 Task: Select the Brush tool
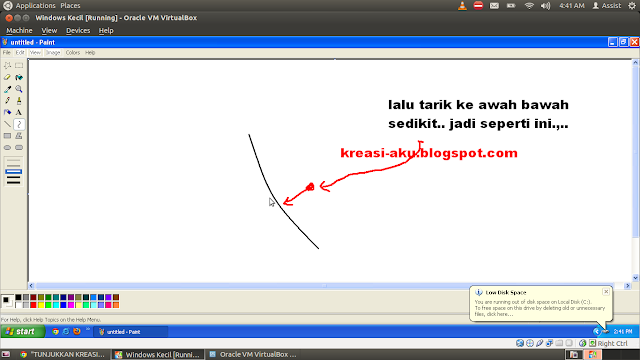pyautogui.click(x=19, y=100)
